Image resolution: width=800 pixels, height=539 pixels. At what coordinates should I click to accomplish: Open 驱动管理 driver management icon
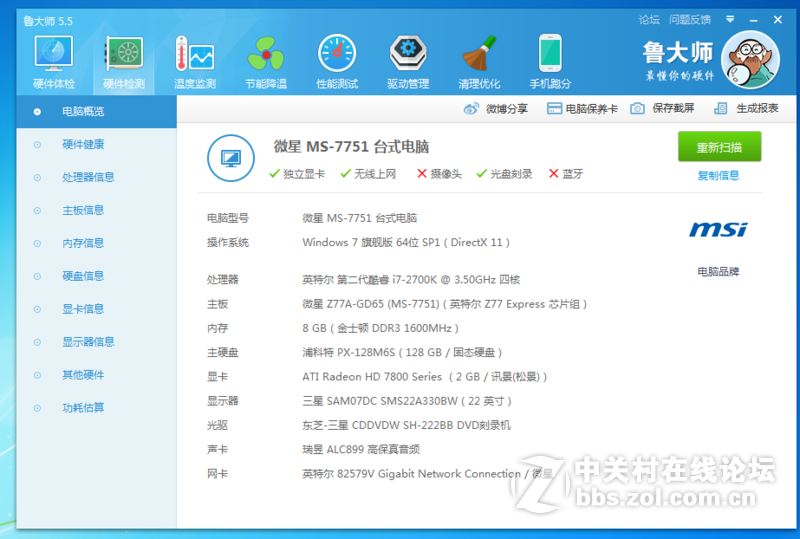[408, 54]
